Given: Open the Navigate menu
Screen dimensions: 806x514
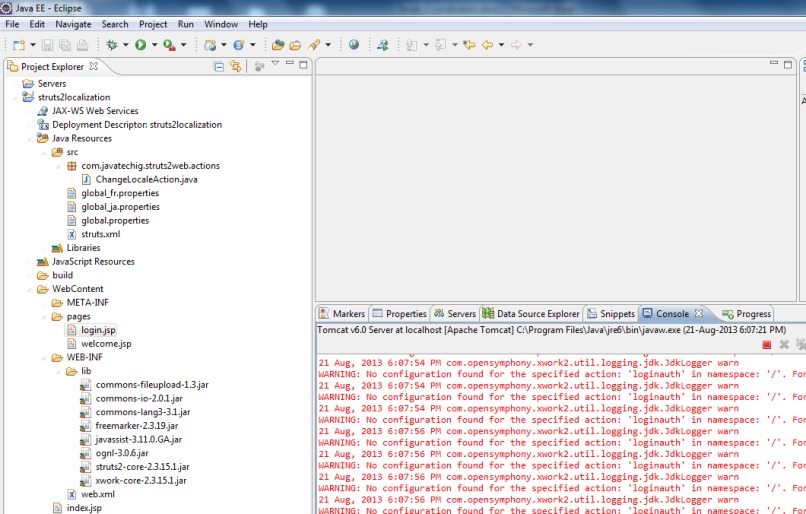Looking at the screenshot, I should (73, 24).
